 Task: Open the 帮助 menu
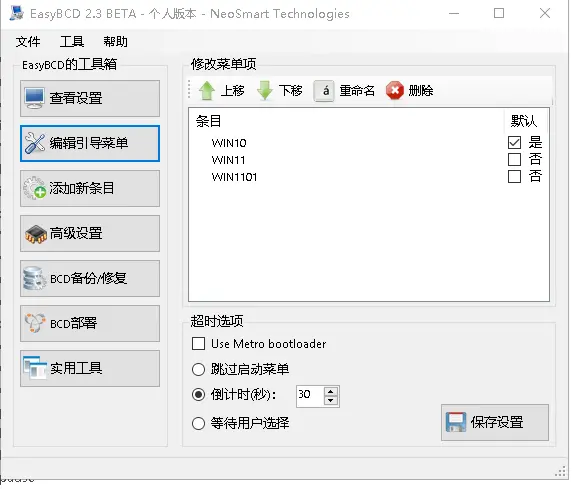(116, 41)
